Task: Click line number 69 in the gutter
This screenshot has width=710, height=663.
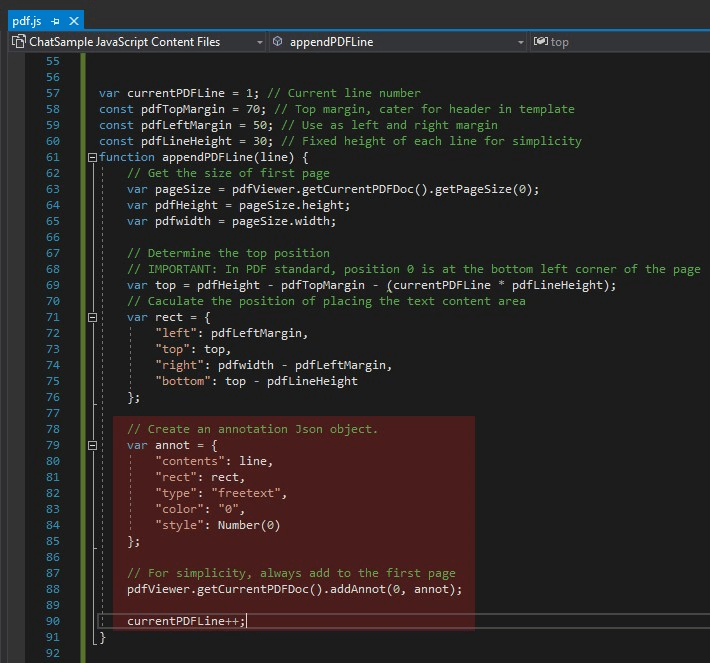Action: pos(53,285)
